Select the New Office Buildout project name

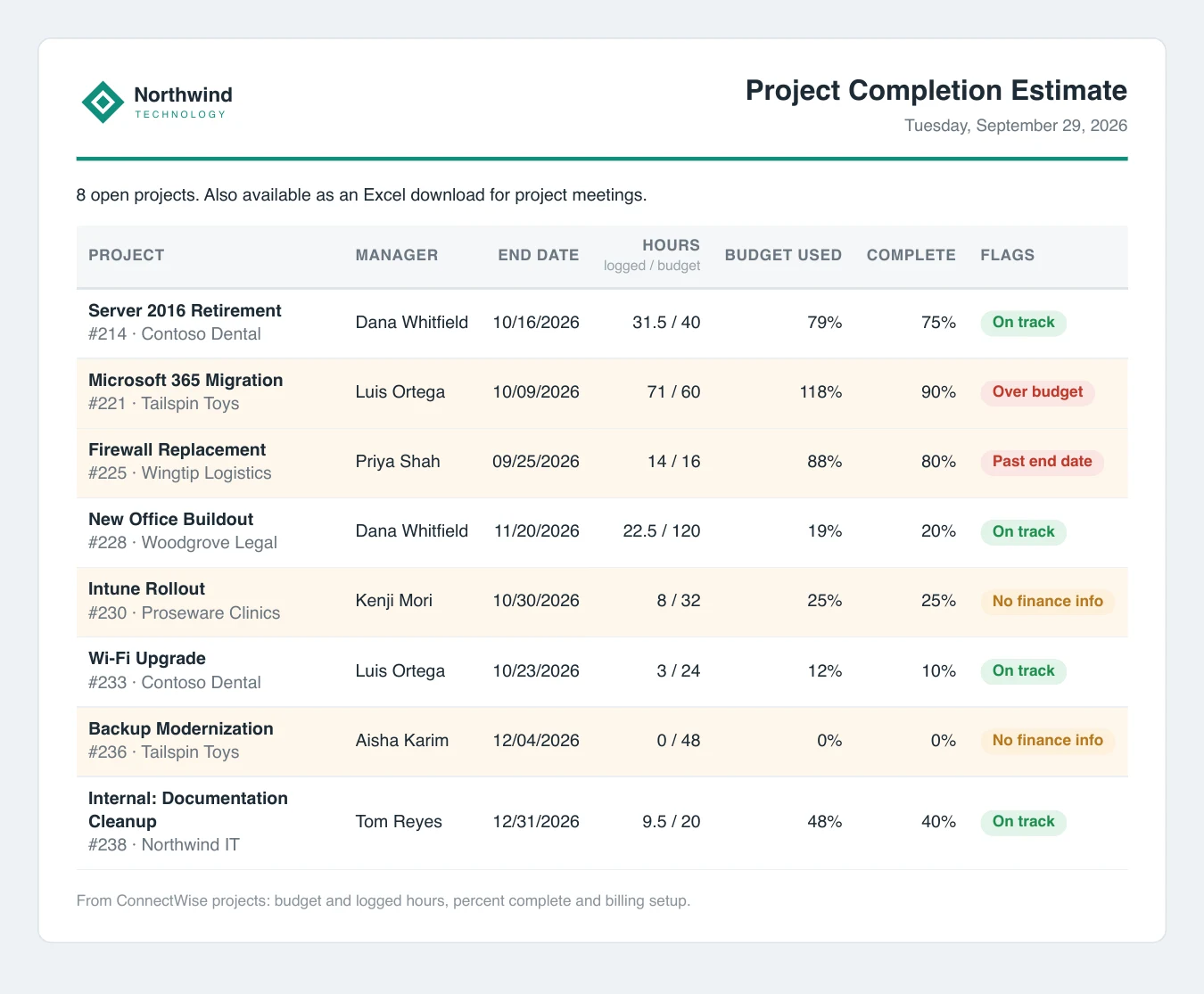(x=170, y=519)
